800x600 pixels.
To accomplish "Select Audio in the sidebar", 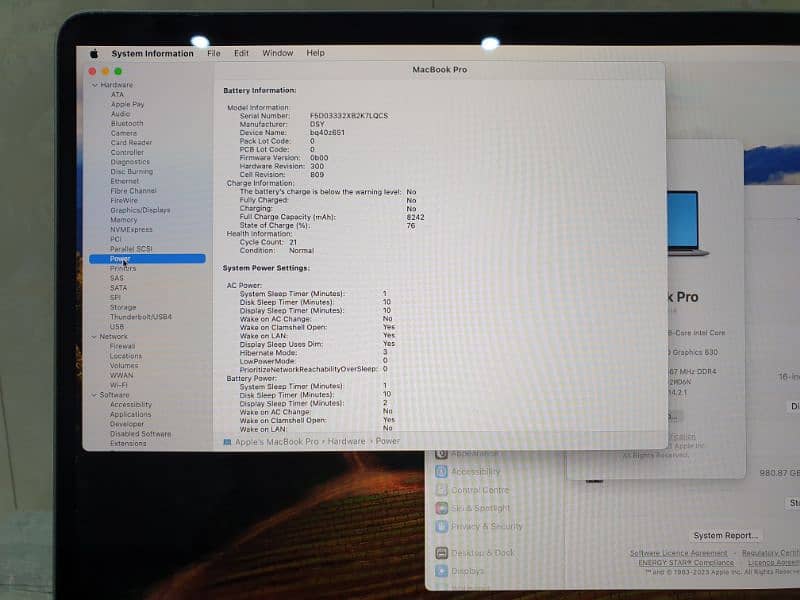I will pyautogui.click(x=120, y=114).
